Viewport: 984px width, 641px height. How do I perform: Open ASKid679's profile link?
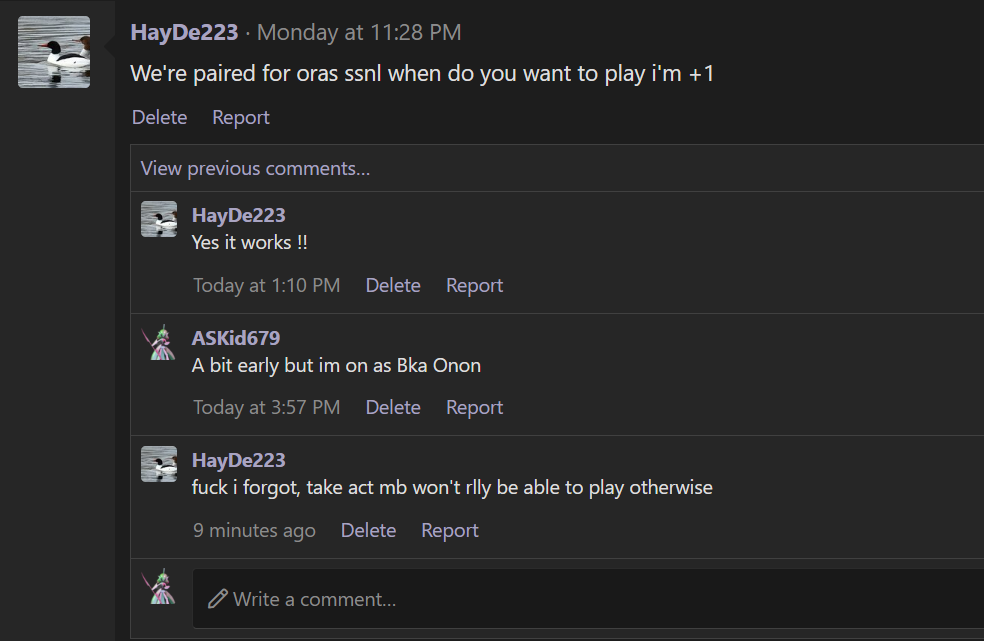pyautogui.click(x=236, y=338)
